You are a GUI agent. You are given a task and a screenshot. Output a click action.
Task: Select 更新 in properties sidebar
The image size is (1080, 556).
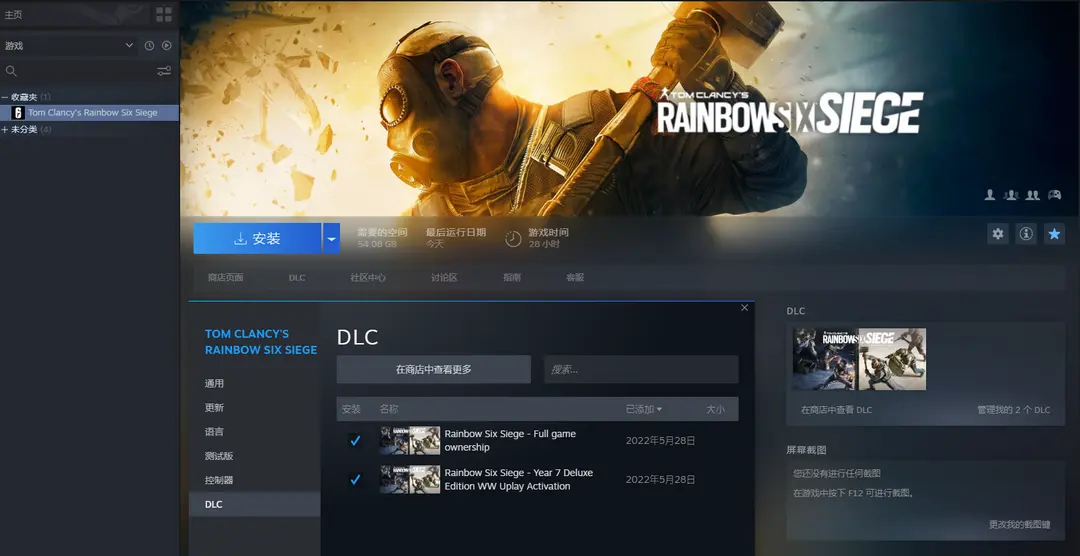pyautogui.click(x=254, y=408)
